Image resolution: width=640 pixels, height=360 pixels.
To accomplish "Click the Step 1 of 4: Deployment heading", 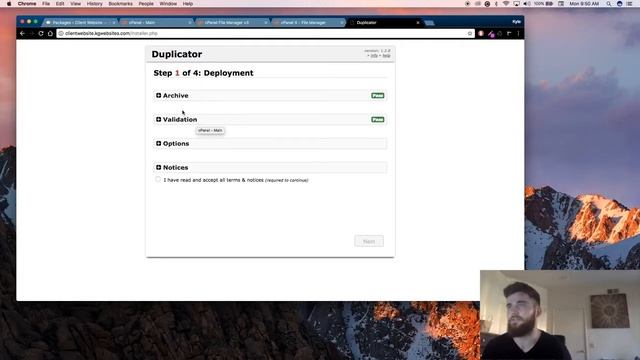I will pos(203,73).
